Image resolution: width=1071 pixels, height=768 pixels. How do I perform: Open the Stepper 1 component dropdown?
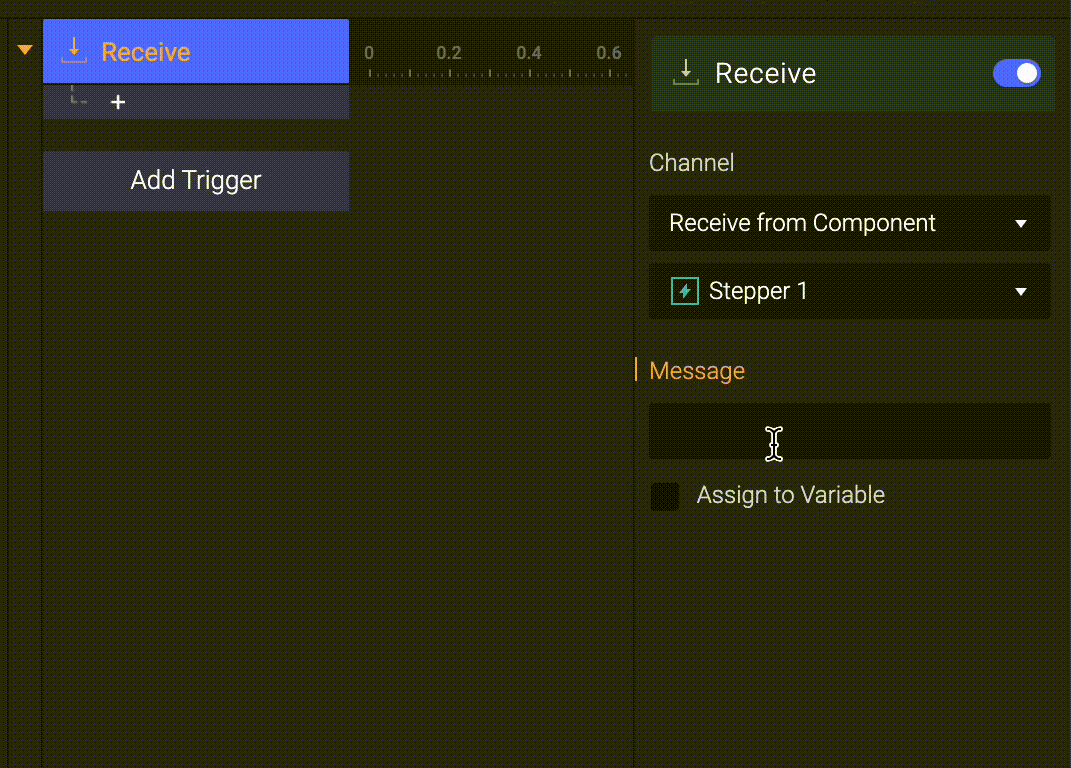pyautogui.click(x=850, y=291)
